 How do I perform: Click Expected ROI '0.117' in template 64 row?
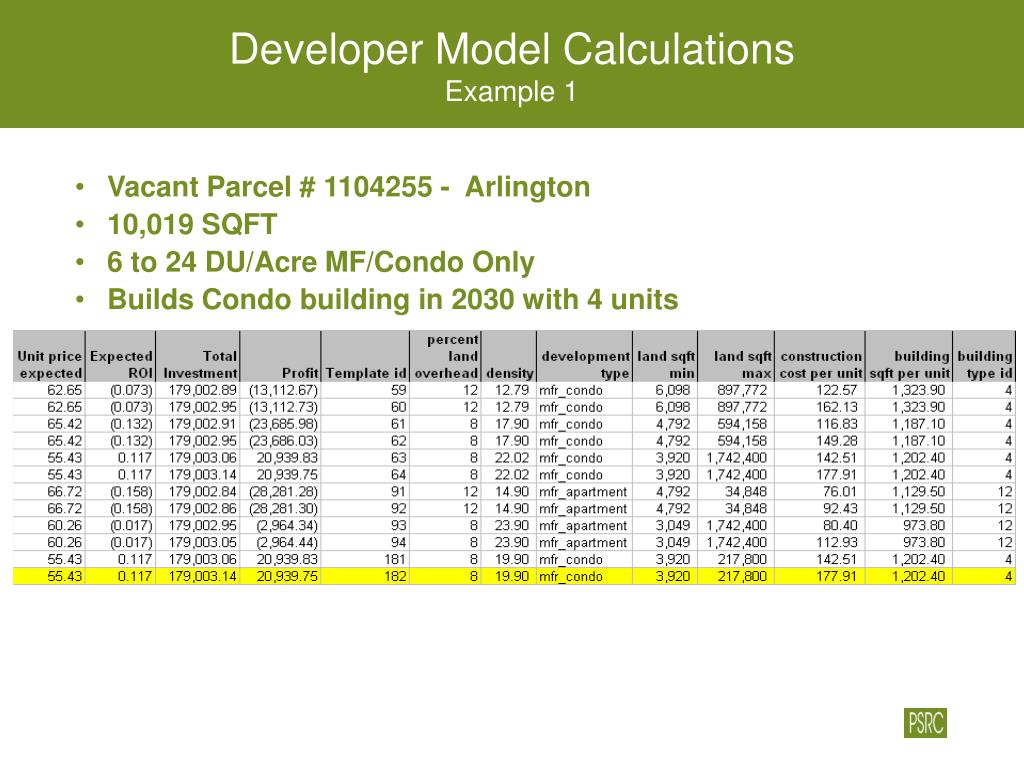pos(121,475)
